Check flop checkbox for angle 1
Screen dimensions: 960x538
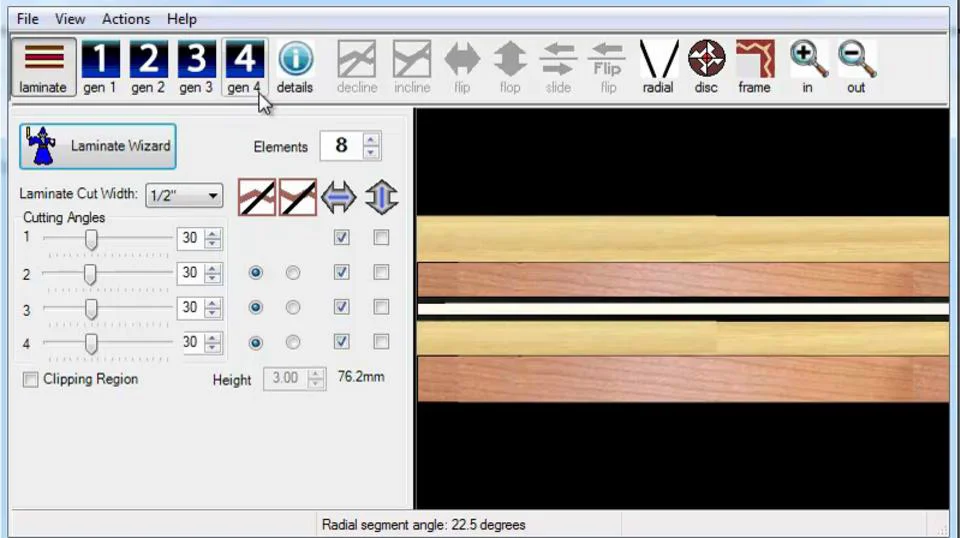tap(381, 237)
